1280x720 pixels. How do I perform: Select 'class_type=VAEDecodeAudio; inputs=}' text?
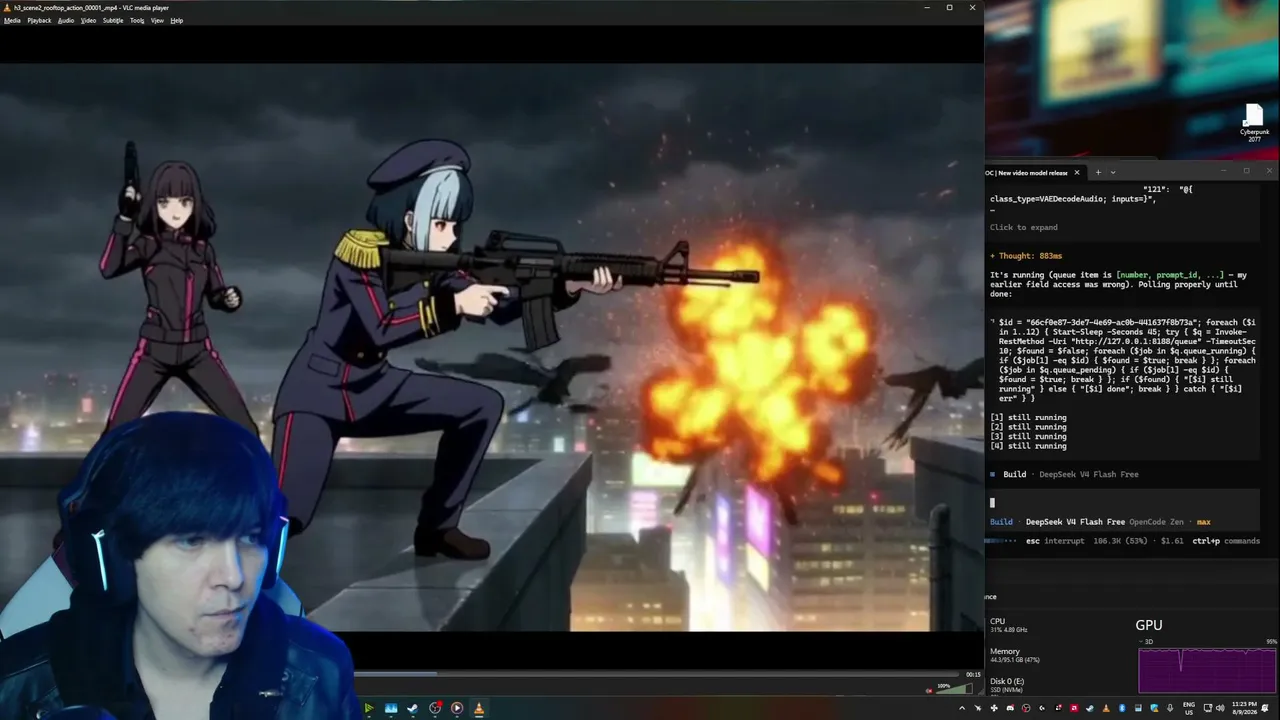[x=1073, y=199]
